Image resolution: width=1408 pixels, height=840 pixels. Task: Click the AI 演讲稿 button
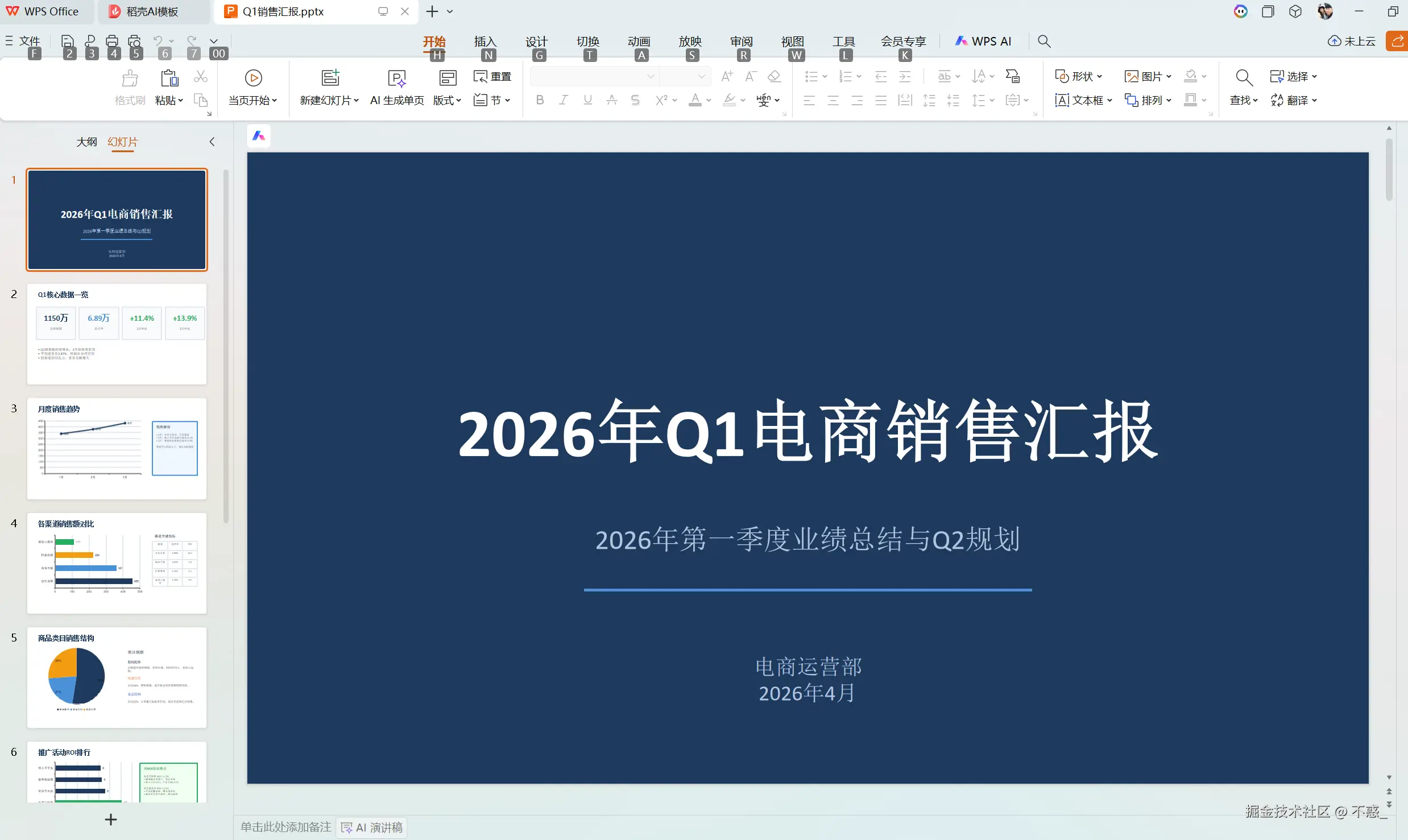pos(372,827)
